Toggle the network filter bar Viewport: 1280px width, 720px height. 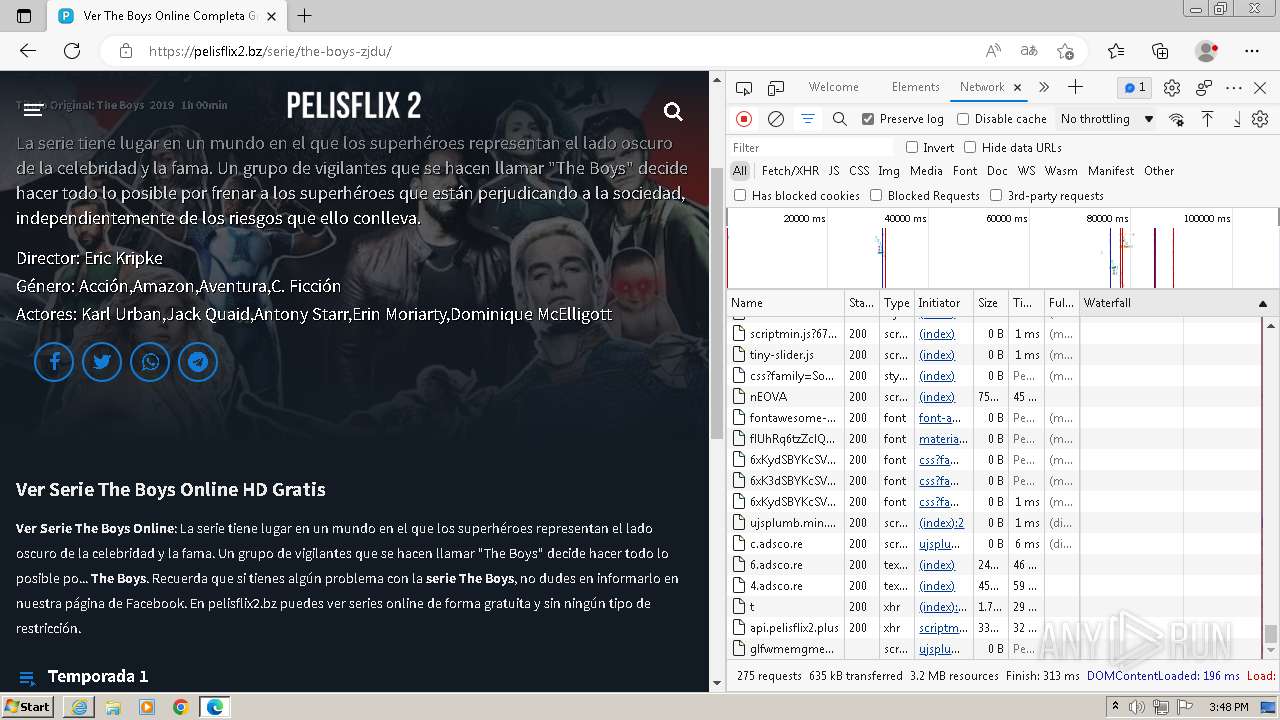(x=808, y=119)
